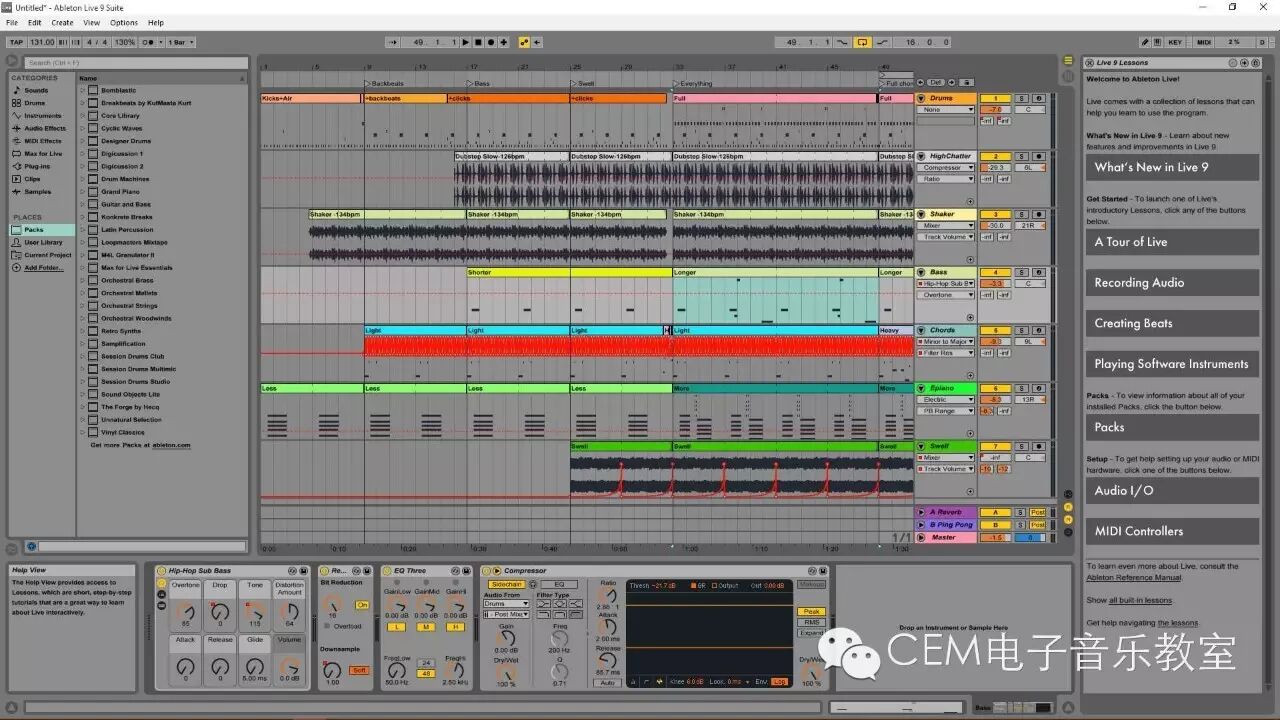Image resolution: width=1280 pixels, height=720 pixels.
Task: Expand the Drum Machines pack
Action: pyautogui.click(x=83, y=179)
